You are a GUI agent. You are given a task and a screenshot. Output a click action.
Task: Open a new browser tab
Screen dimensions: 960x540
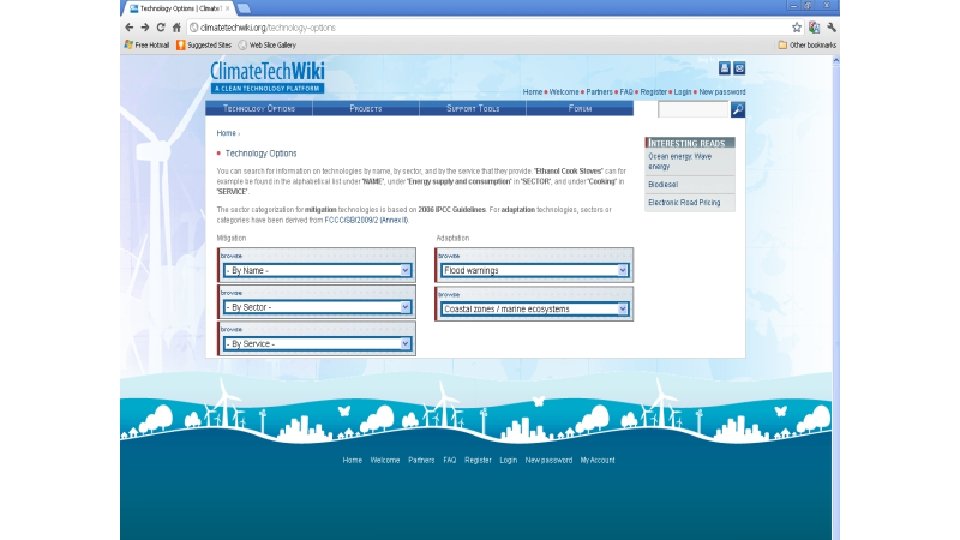[x=244, y=9]
